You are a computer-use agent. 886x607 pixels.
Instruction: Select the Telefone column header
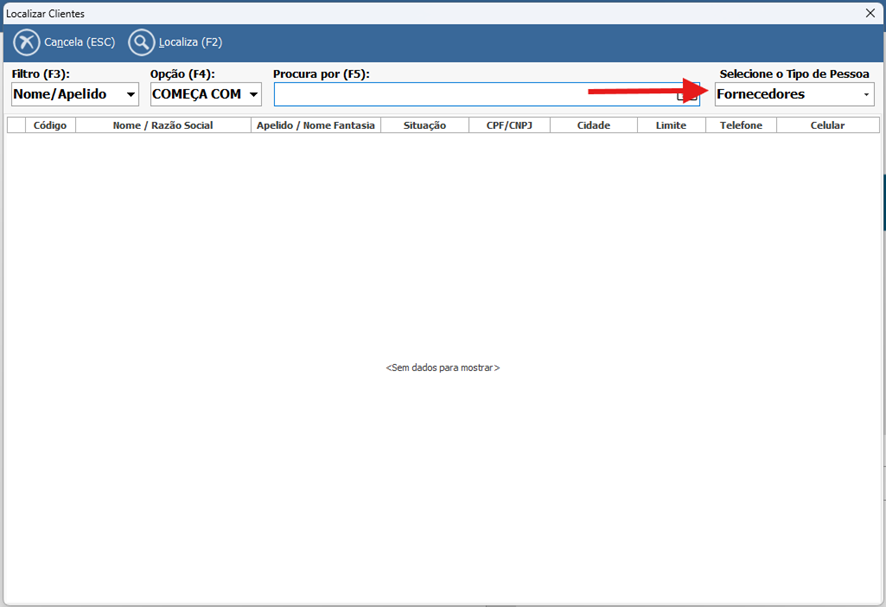741,125
